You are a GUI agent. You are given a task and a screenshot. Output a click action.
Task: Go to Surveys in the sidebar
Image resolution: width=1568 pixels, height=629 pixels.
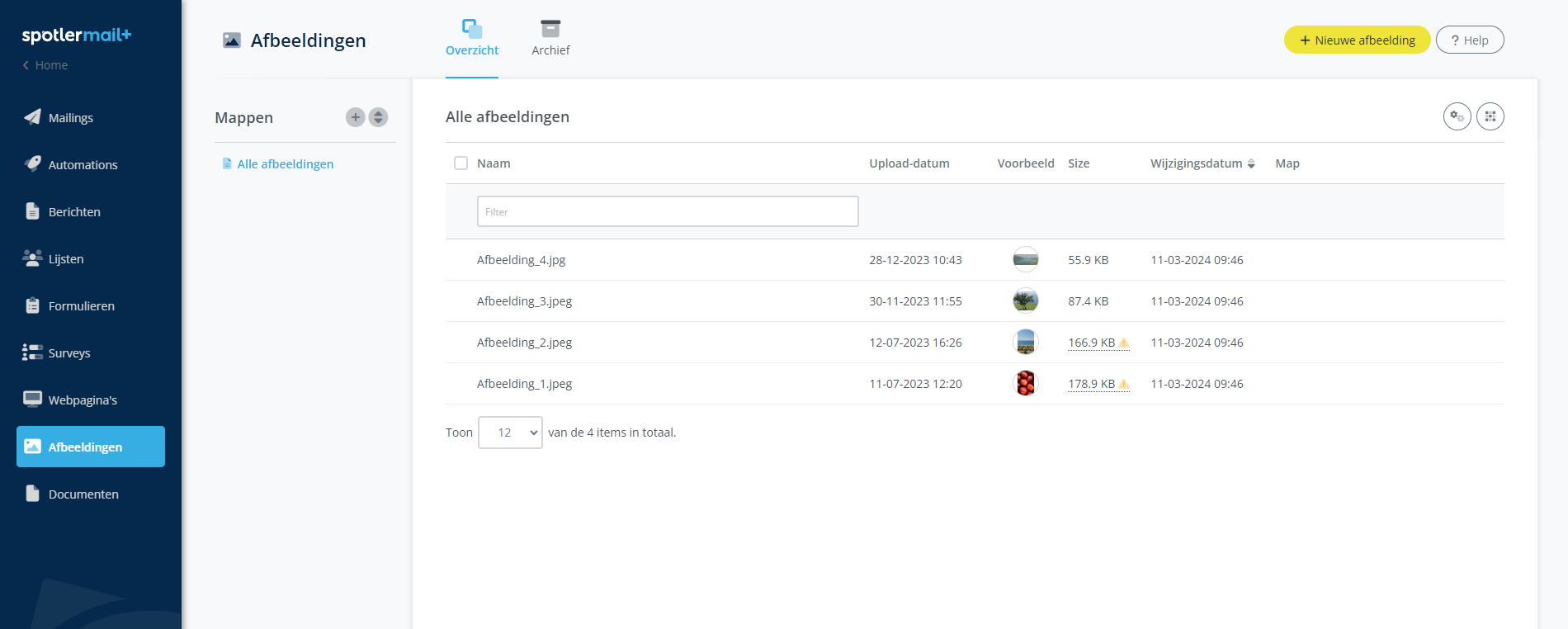click(68, 353)
